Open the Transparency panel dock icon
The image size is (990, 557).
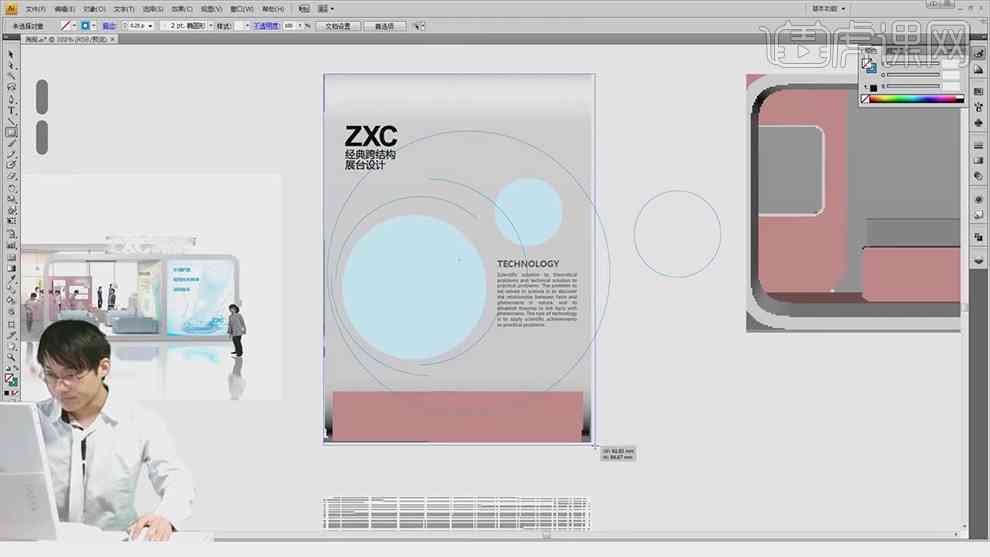click(x=979, y=176)
